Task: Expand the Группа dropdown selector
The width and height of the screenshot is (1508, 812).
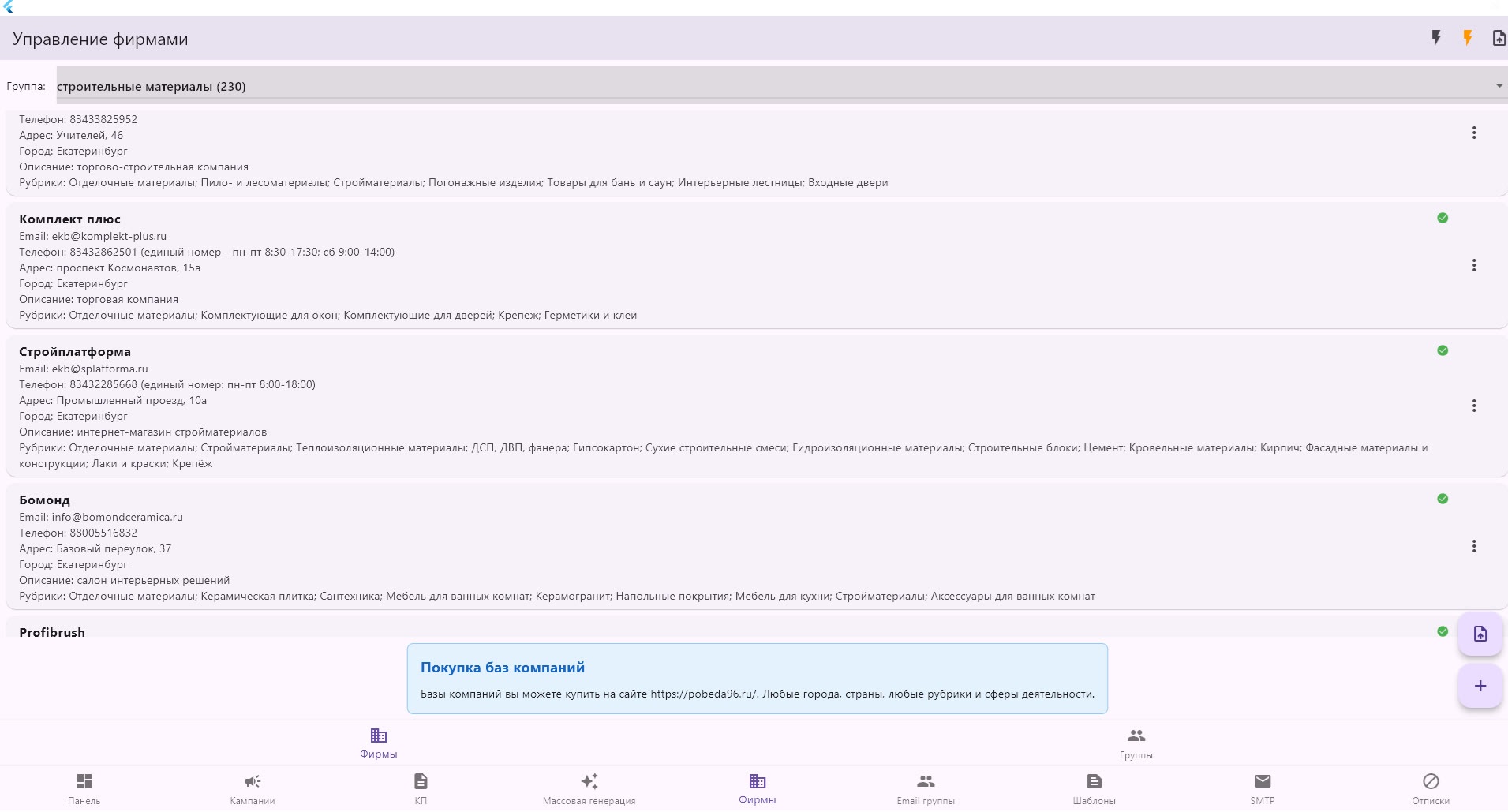Action: tap(781, 85)
